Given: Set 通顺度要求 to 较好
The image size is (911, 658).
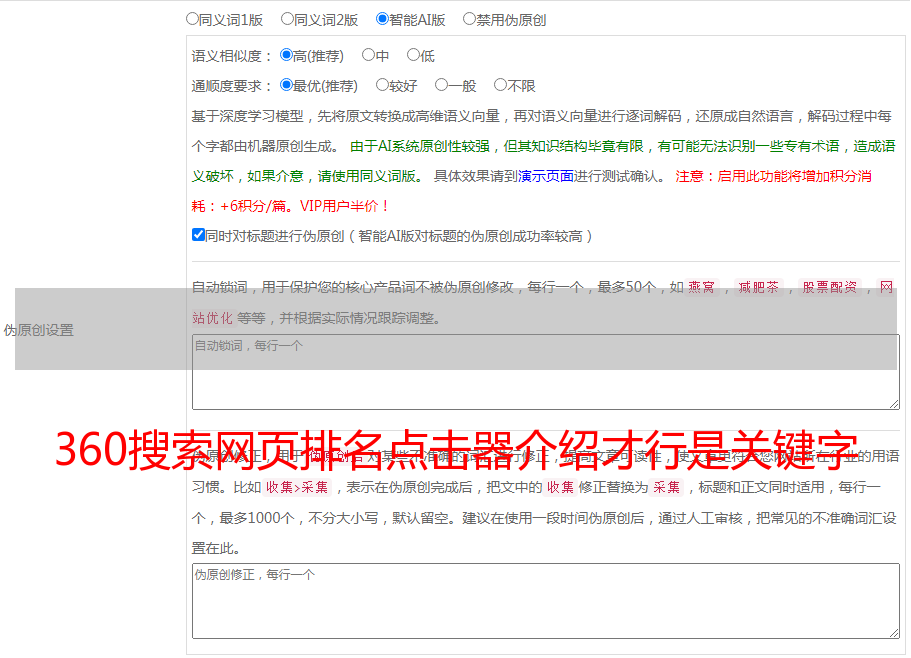Looking at the screenshot, I should point(382,85).
